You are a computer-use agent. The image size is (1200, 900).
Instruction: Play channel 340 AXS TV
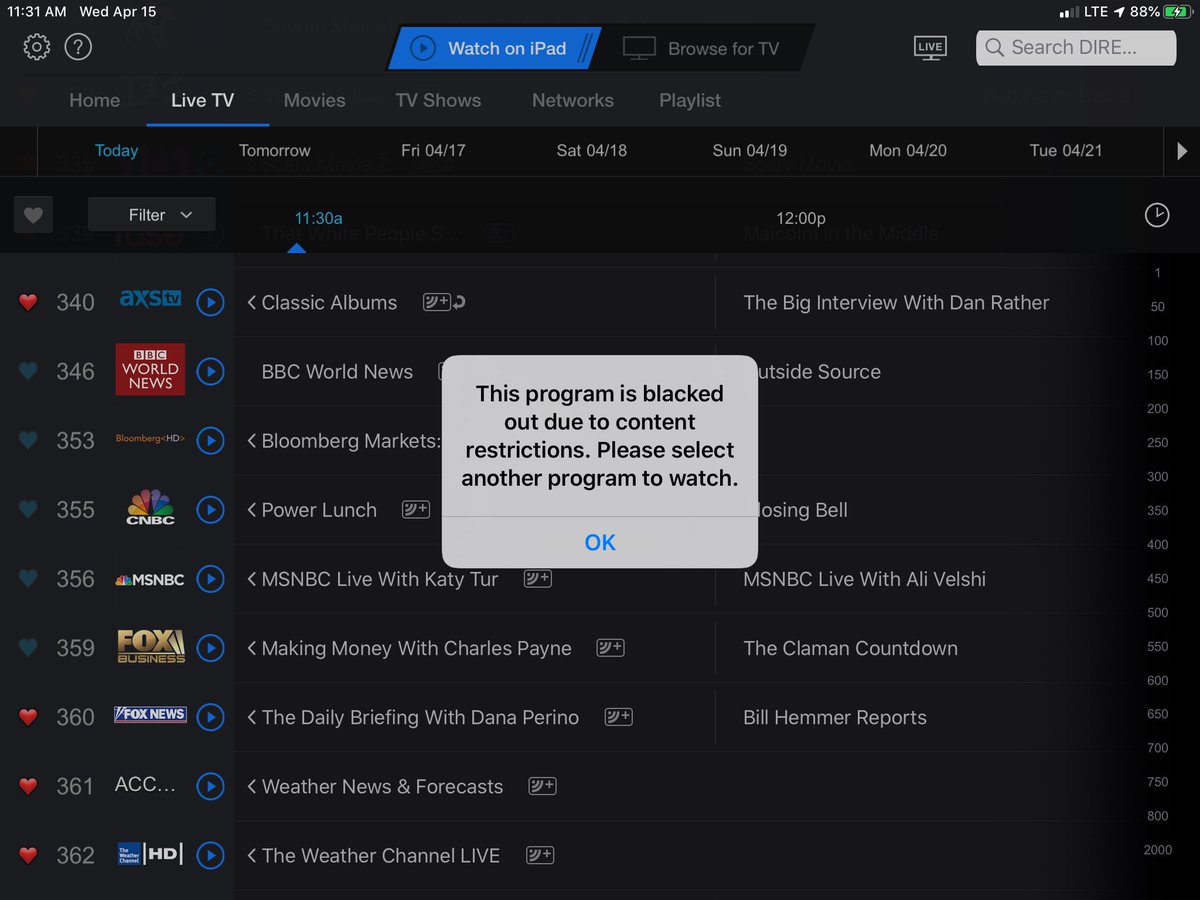(x=210, y=302)
